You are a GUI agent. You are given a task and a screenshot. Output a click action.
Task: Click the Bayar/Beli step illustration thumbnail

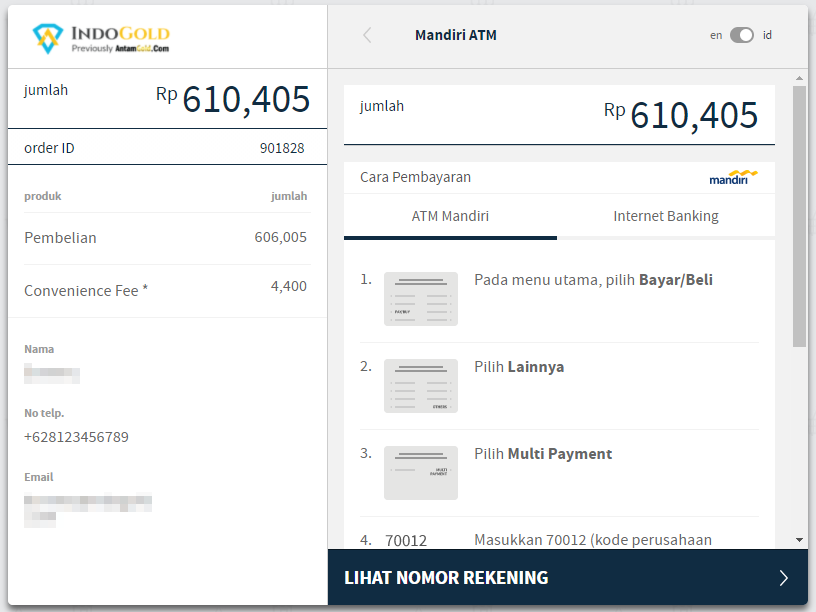coord(421,299)
